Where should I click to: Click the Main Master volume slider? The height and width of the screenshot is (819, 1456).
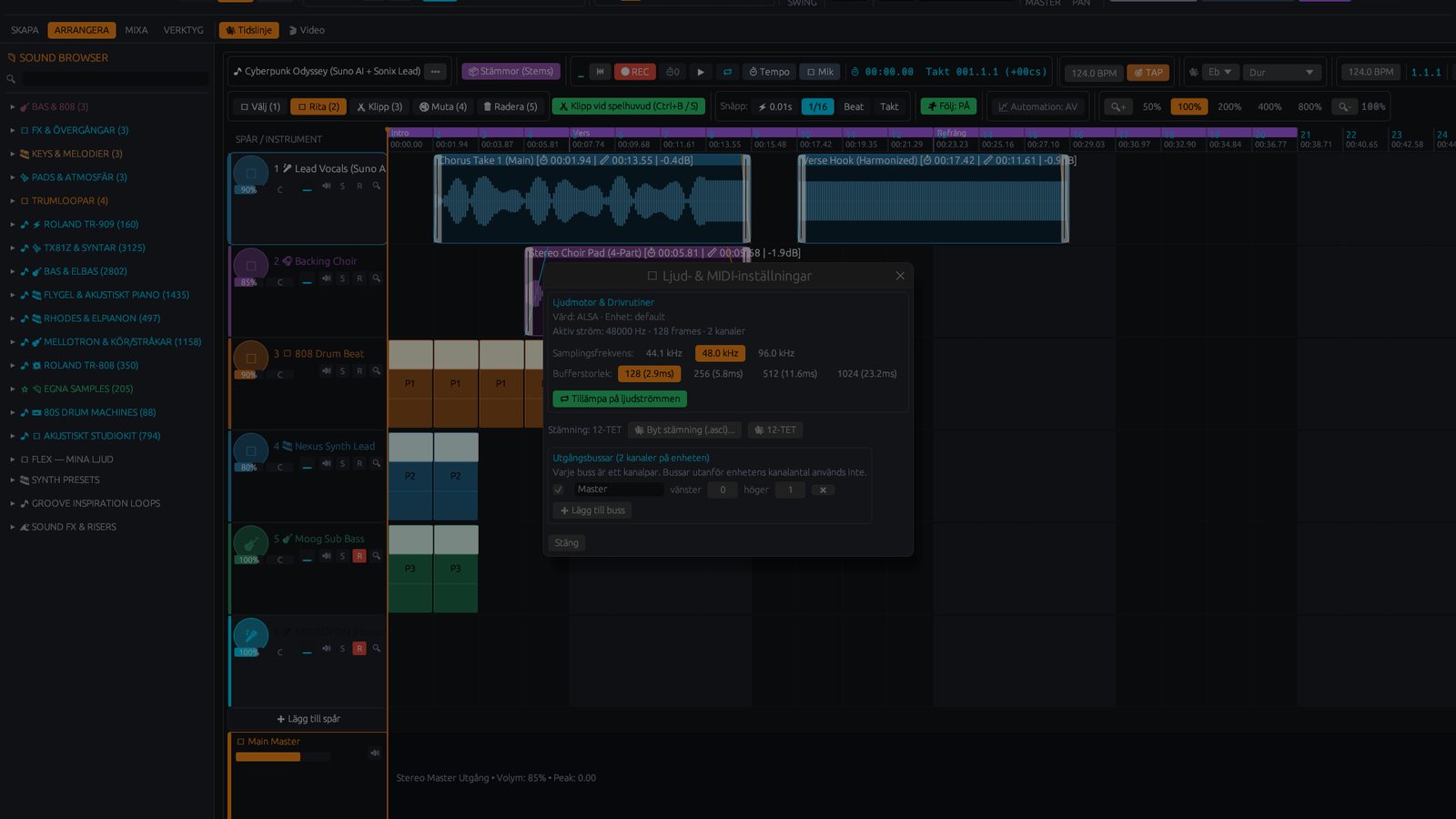point(281,756)
